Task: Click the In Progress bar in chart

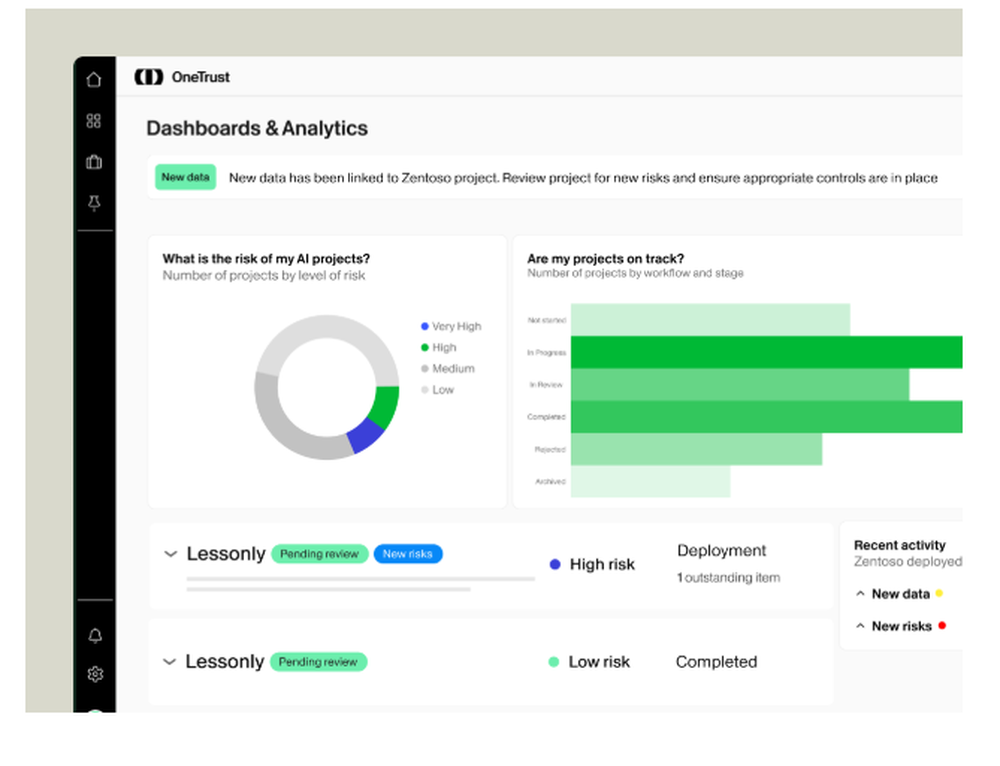Action: pyautogui.click(x=766, y=352)
